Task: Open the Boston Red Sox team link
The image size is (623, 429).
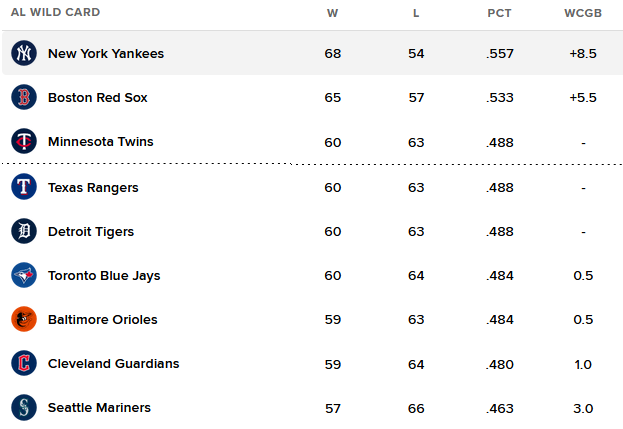Action: pos(97,98)
